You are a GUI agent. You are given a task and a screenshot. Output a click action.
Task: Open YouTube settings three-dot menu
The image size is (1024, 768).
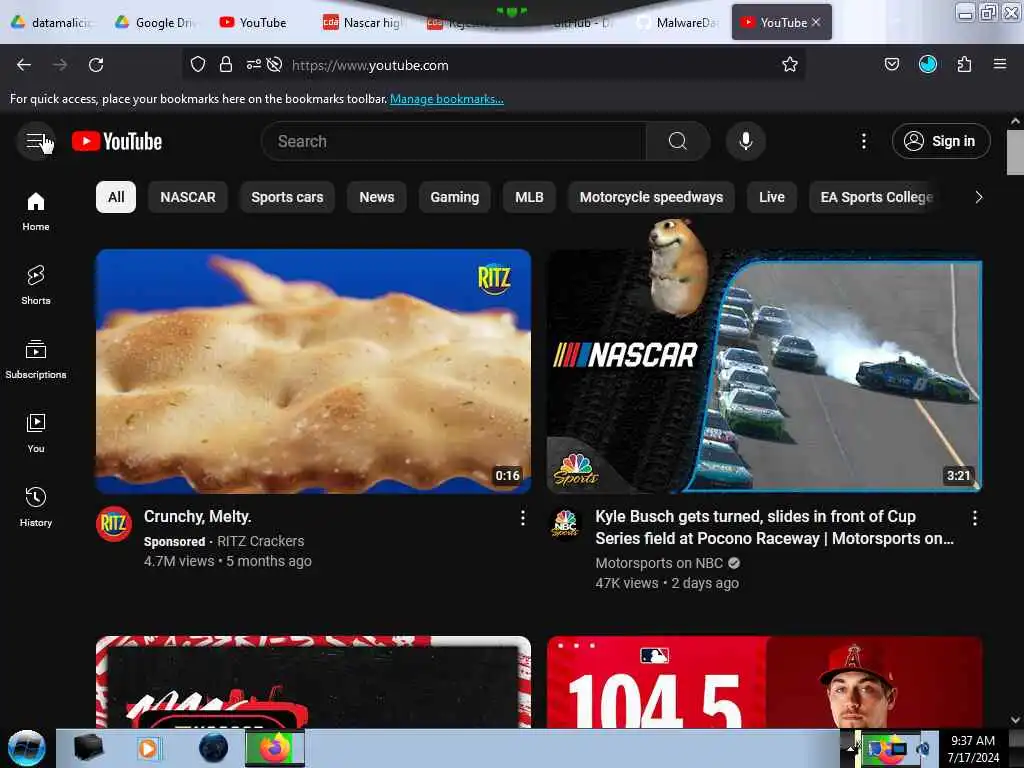pyautogui.click(x=863, y=141)
